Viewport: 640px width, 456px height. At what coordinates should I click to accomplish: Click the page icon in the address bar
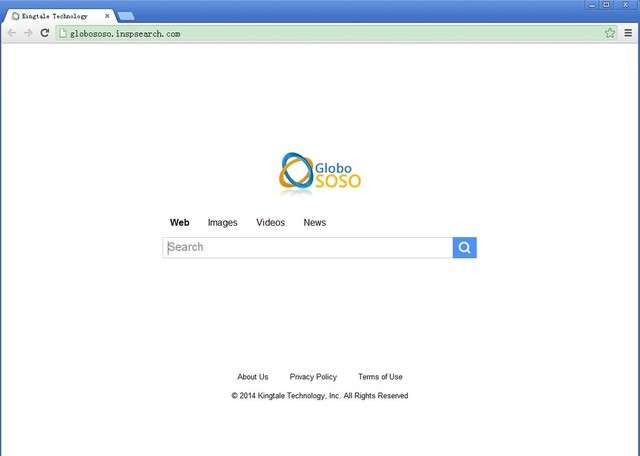pyautogui.click(x=63, y=33)
